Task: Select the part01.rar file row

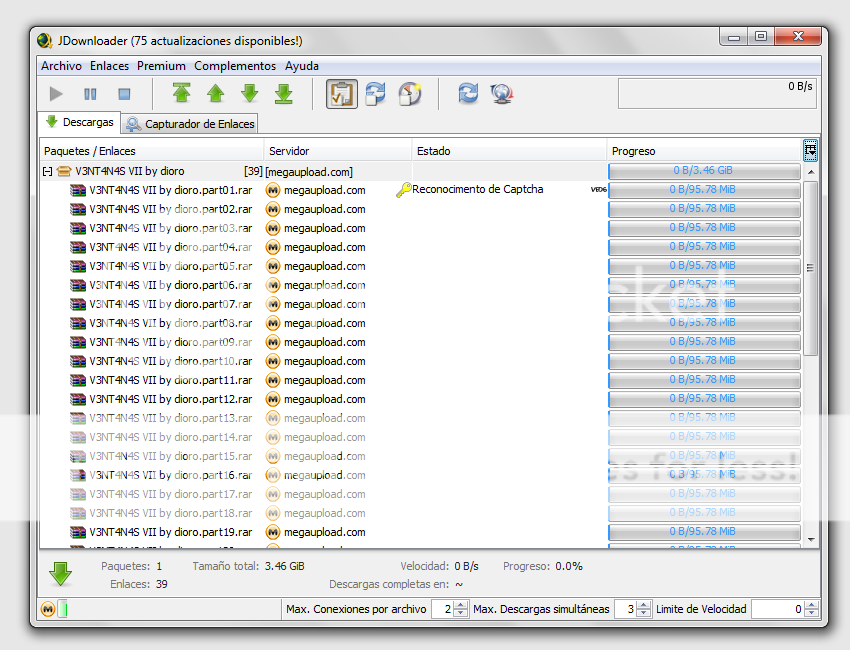Action: coord(421,190)
